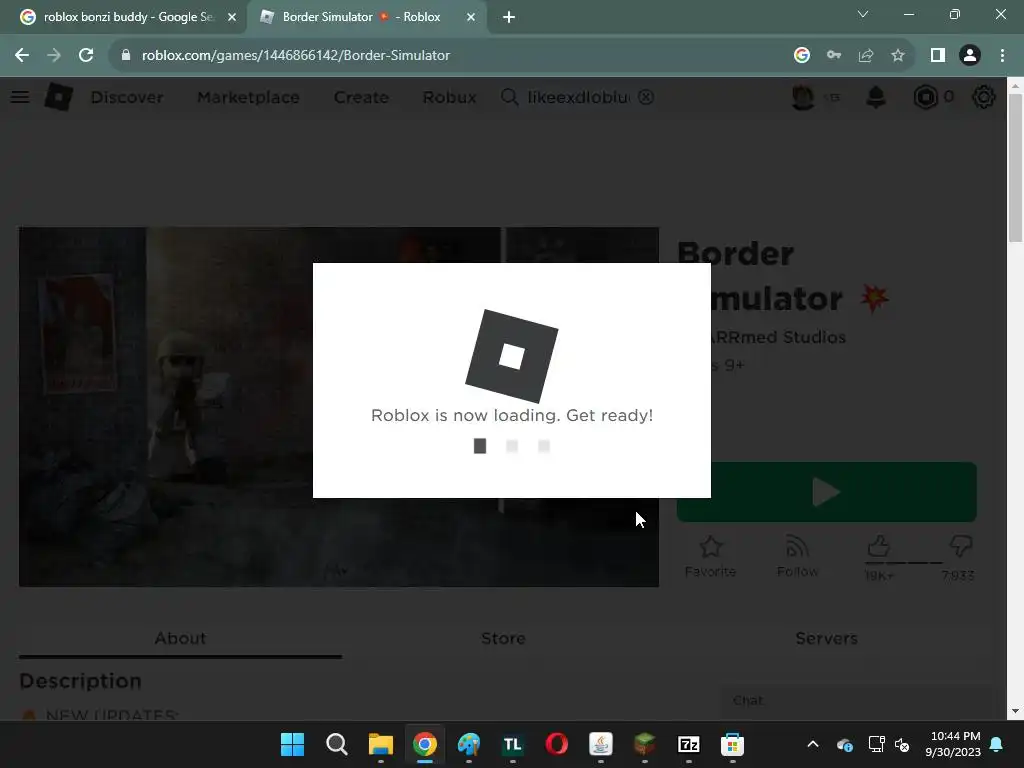This screenshot has width=1024, height=768.
Task: Give the game a thumbs down
Action: [961, 546]
